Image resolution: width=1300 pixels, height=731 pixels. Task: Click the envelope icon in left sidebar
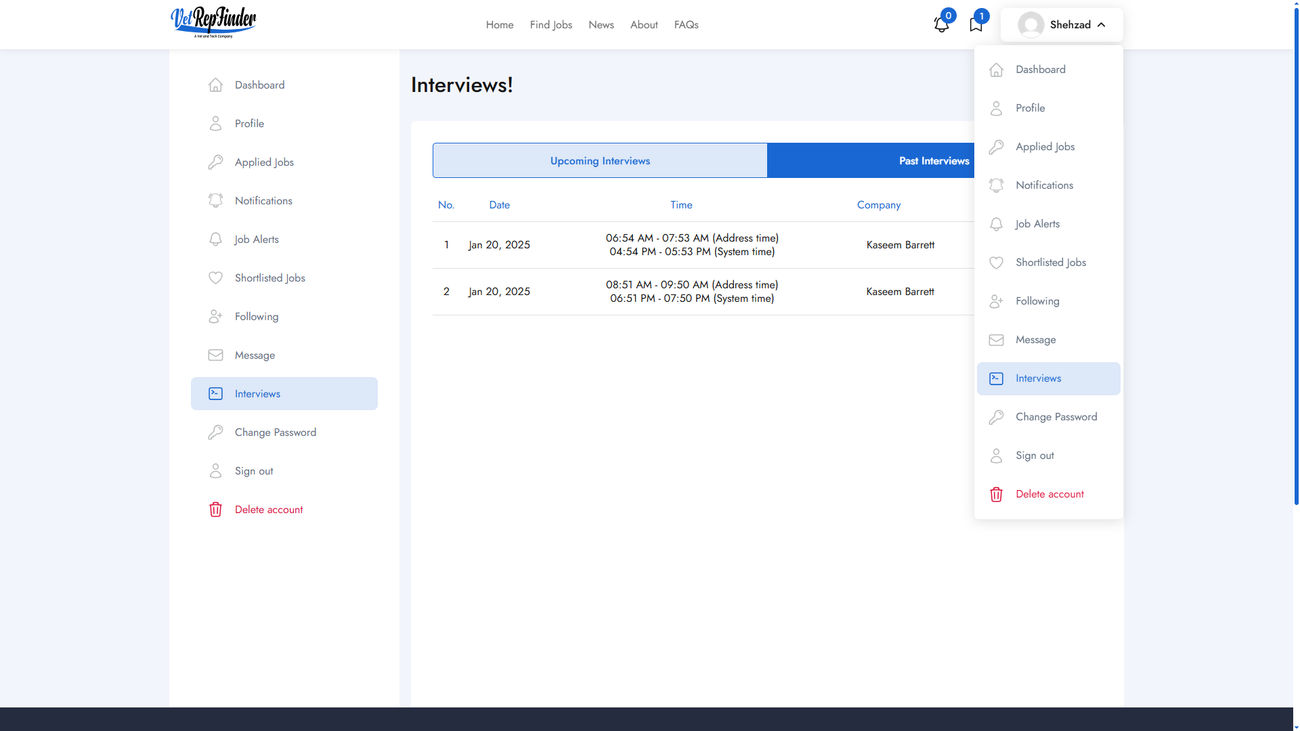(x=215, y=355)
